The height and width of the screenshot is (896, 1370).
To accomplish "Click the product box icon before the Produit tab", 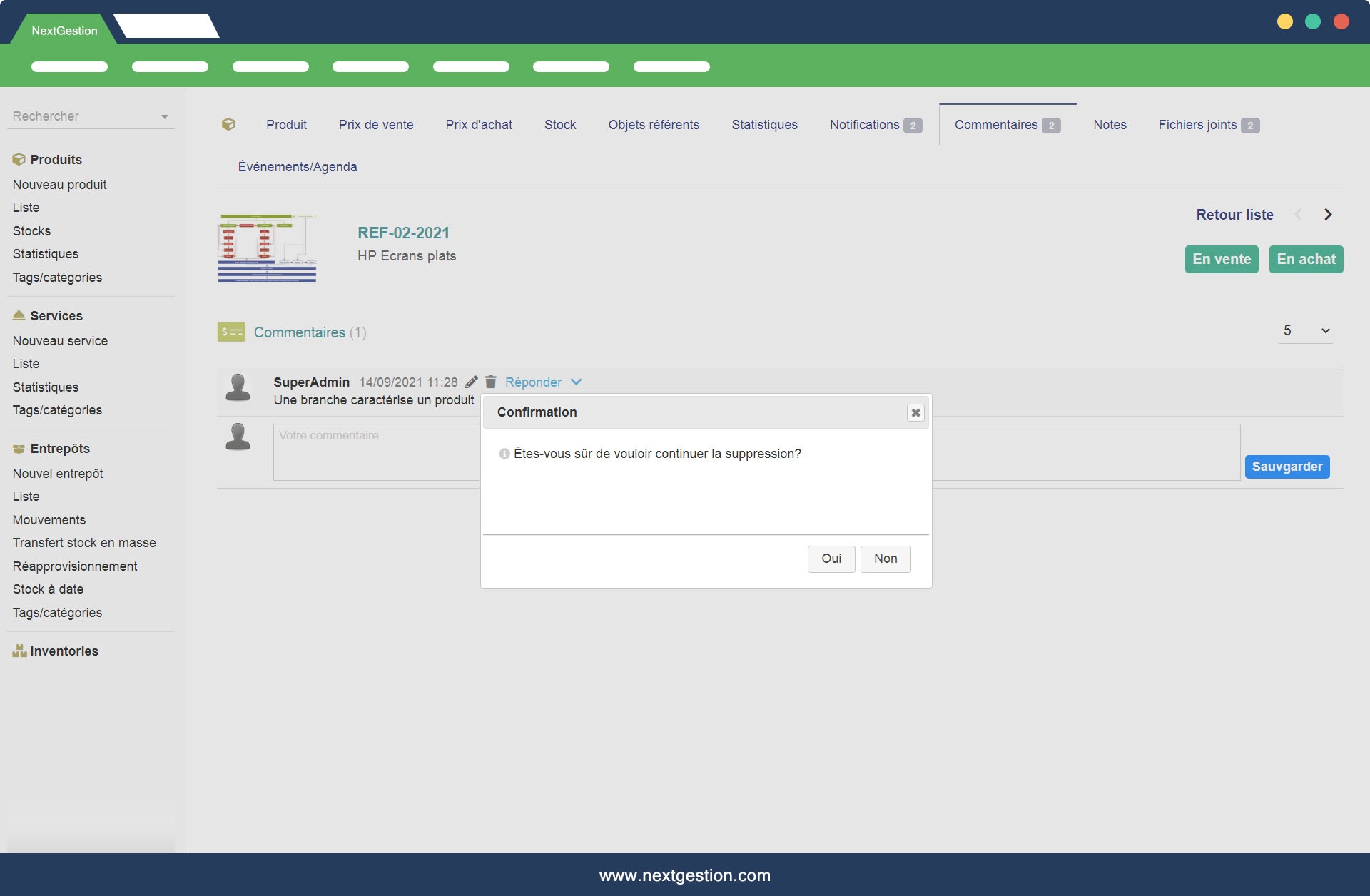I will pos(228,124).
